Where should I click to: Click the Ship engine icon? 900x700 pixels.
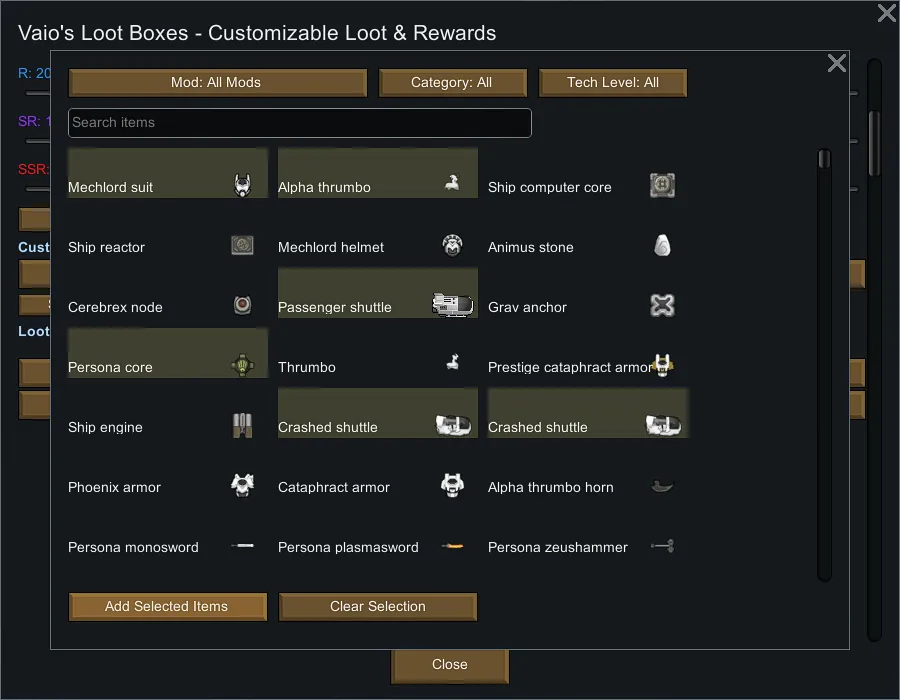pyautogui.click(x=242, y=426)
